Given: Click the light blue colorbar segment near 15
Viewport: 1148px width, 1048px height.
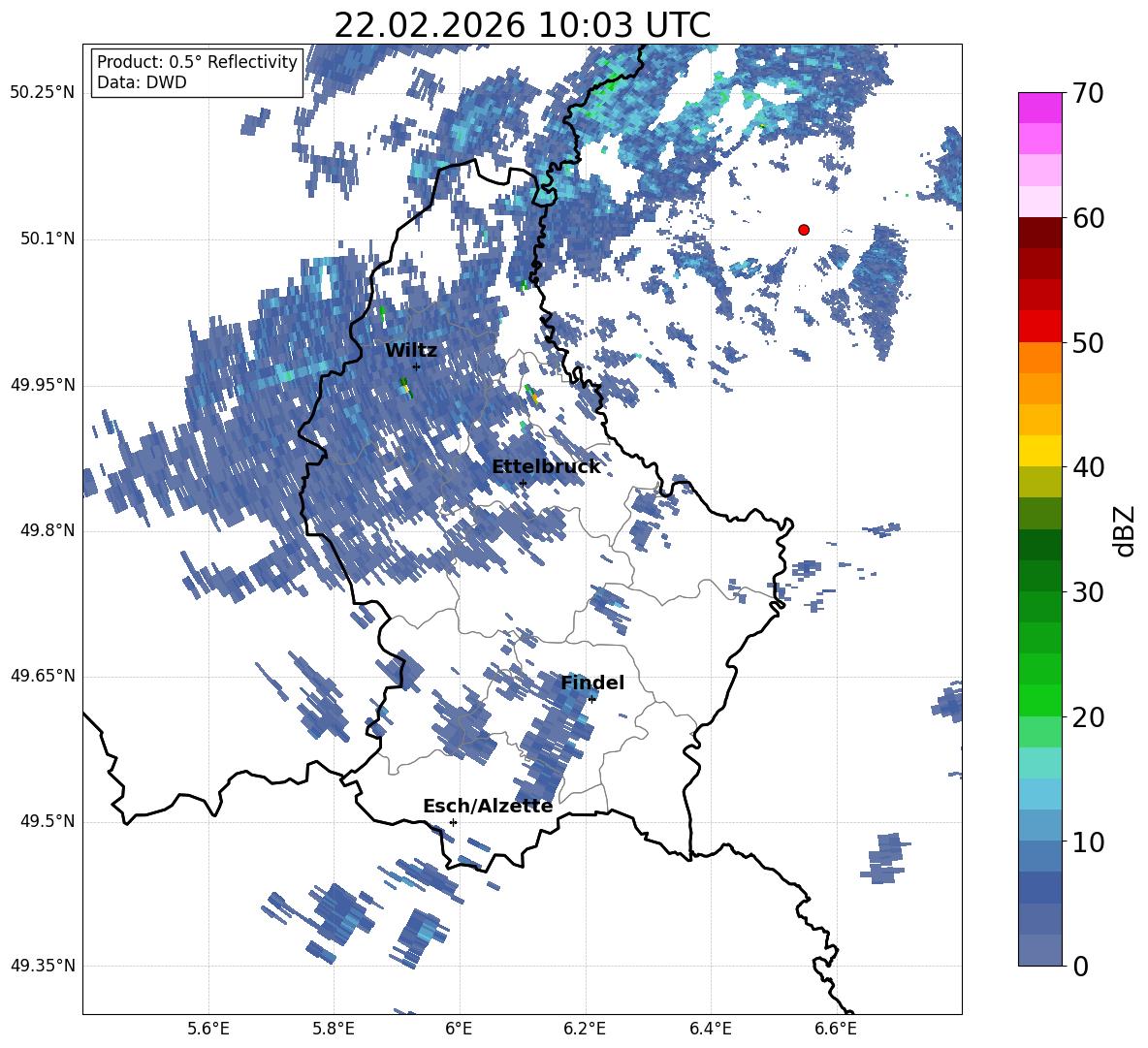Looking at the screenshot, I should 1039,794.
